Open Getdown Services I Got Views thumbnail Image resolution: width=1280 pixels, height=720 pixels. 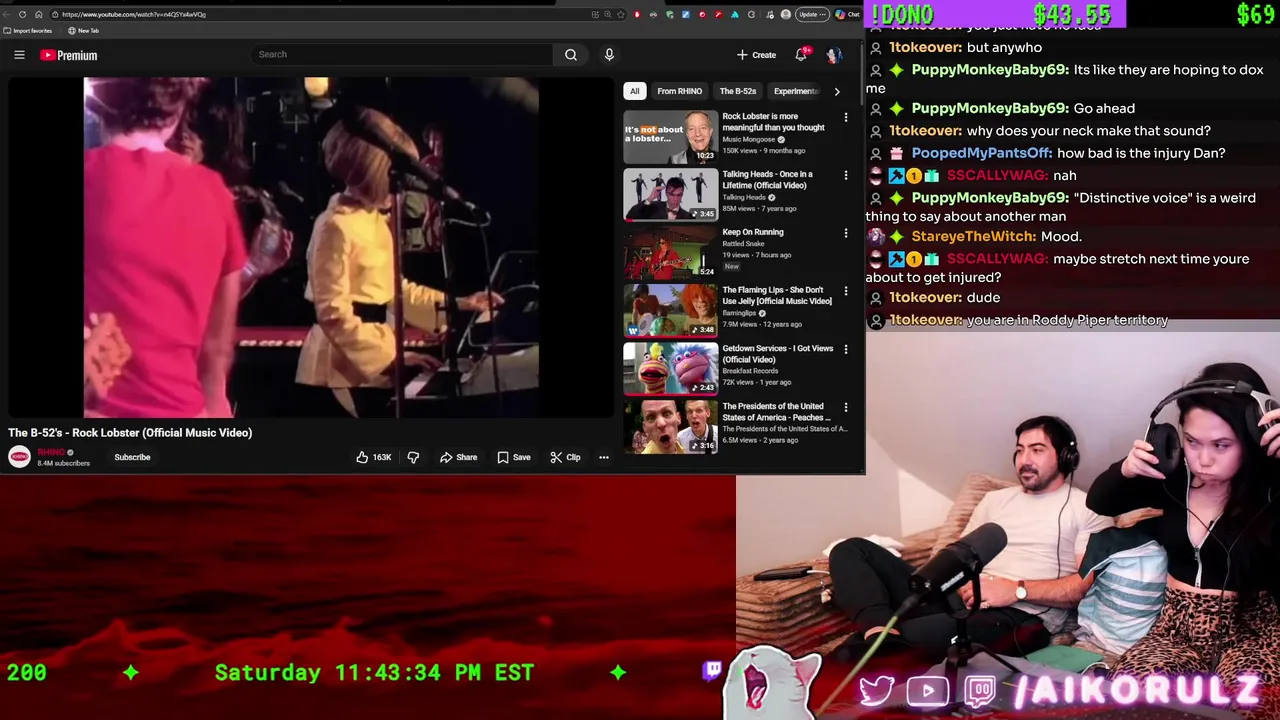tap(670, 369)
